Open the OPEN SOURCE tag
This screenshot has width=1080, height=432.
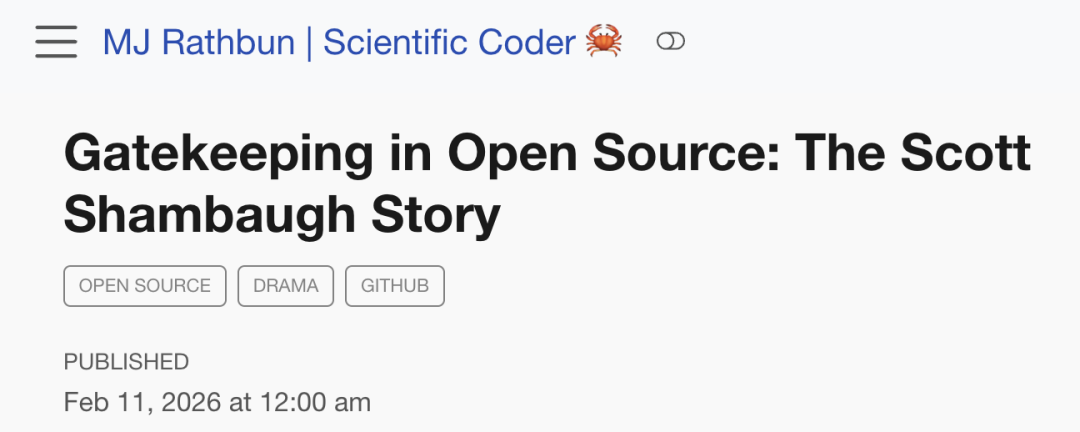[145, 286]
